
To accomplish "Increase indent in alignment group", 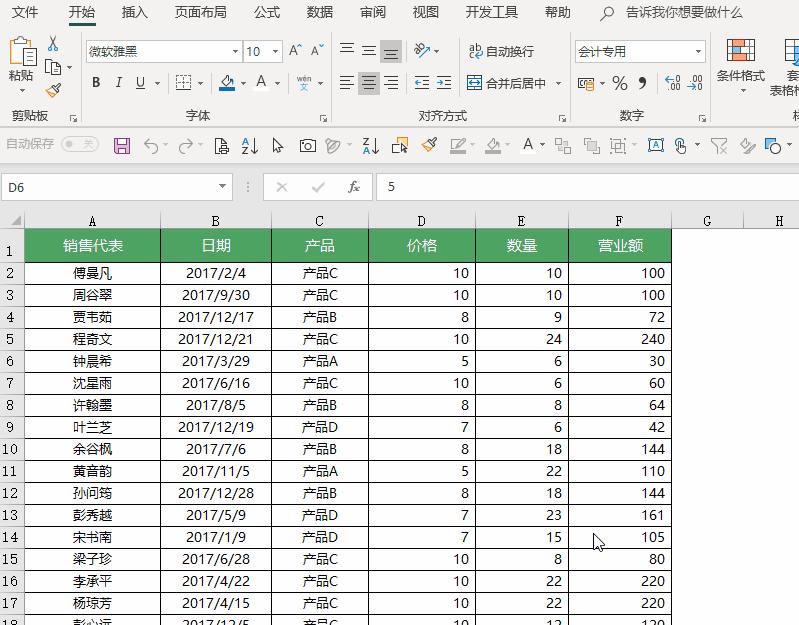I will pyautogui.click(x=444, y=83).
